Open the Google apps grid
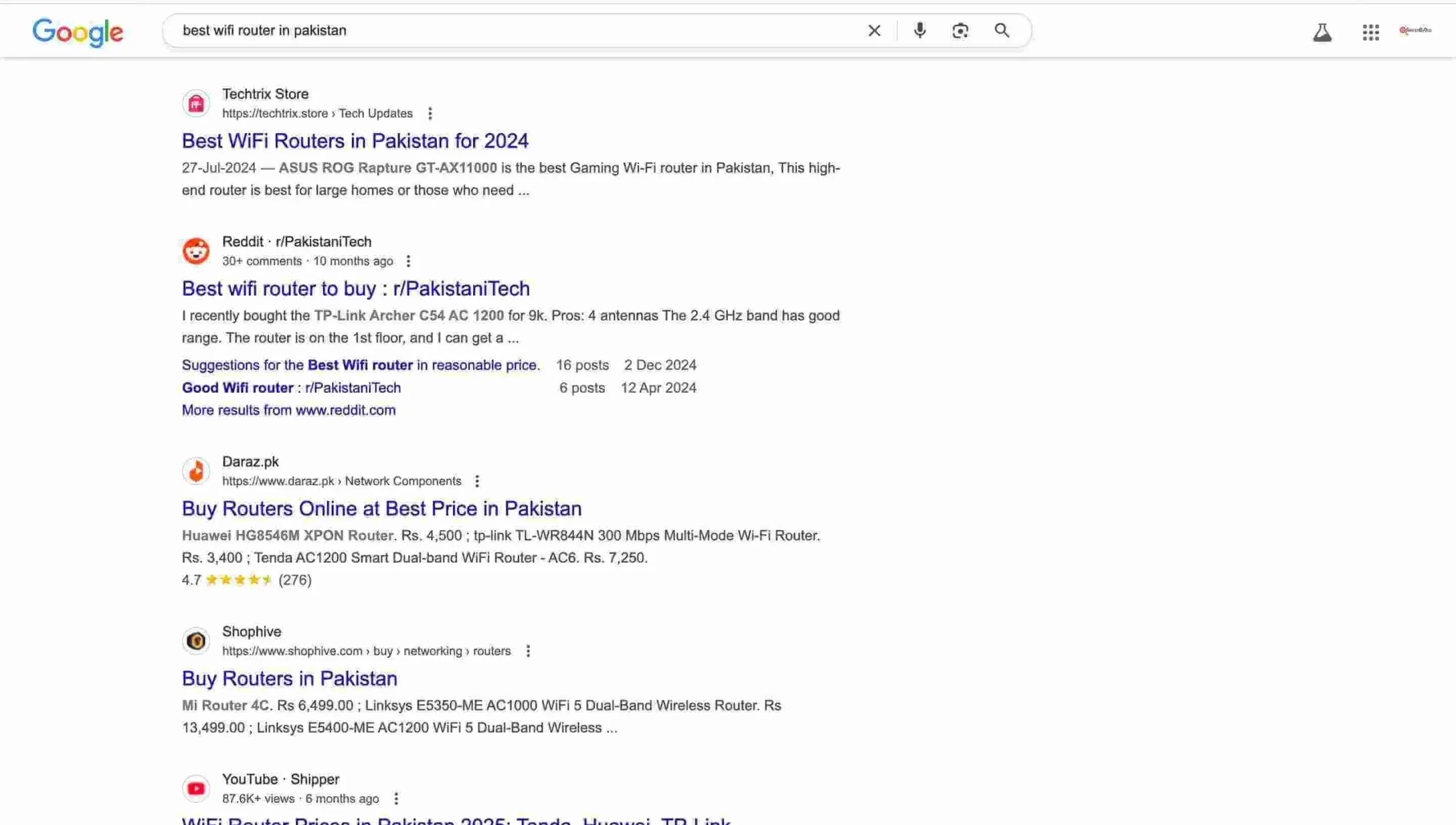 coord(1371,32)
